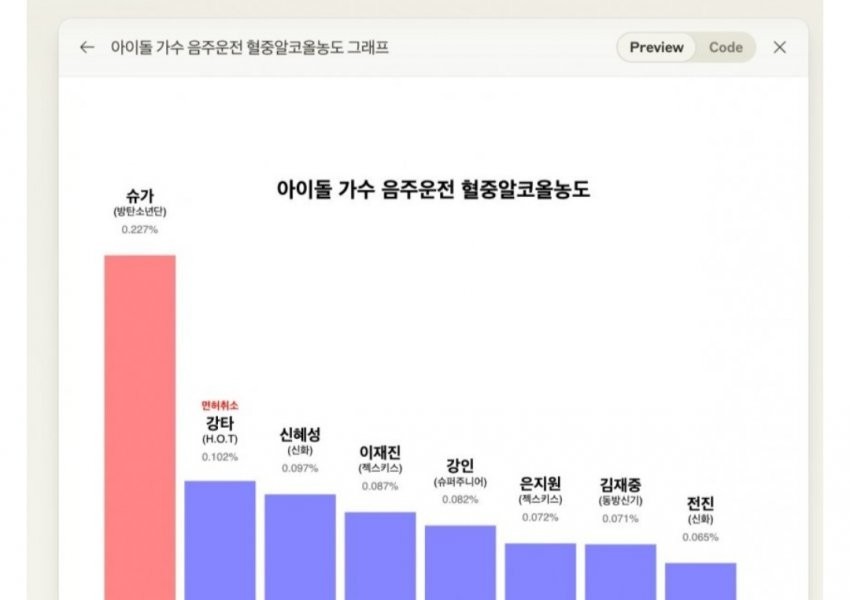Click the 강타 bar in the chart
The width and height of the screenshot is (850, 600).
tap(220, 538)
